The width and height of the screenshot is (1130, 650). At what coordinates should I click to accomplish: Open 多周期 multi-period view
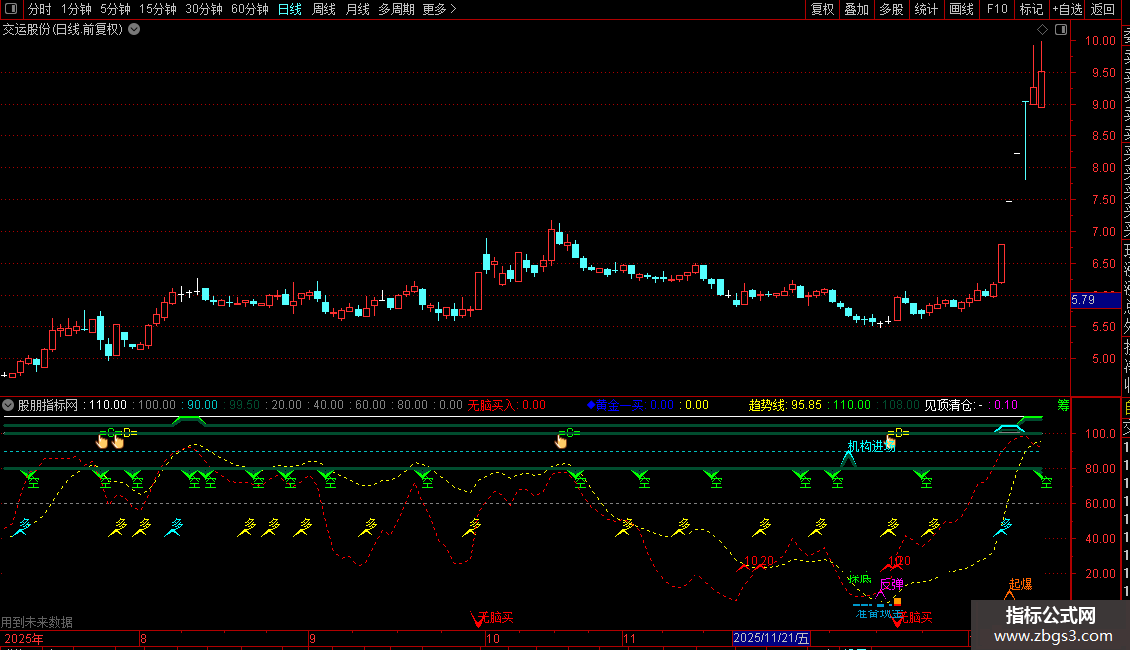pos(396,9)
